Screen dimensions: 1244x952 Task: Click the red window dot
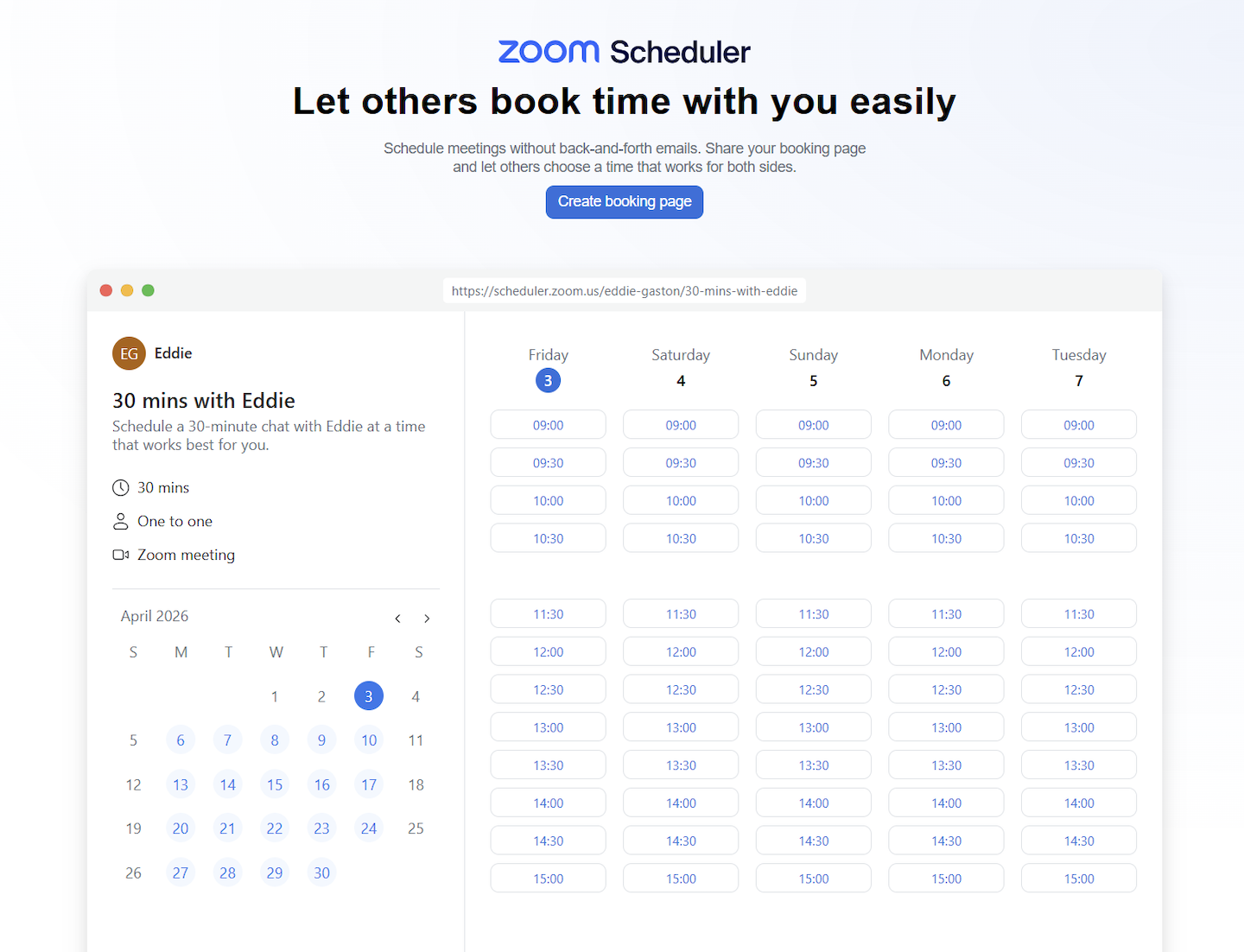106,290
